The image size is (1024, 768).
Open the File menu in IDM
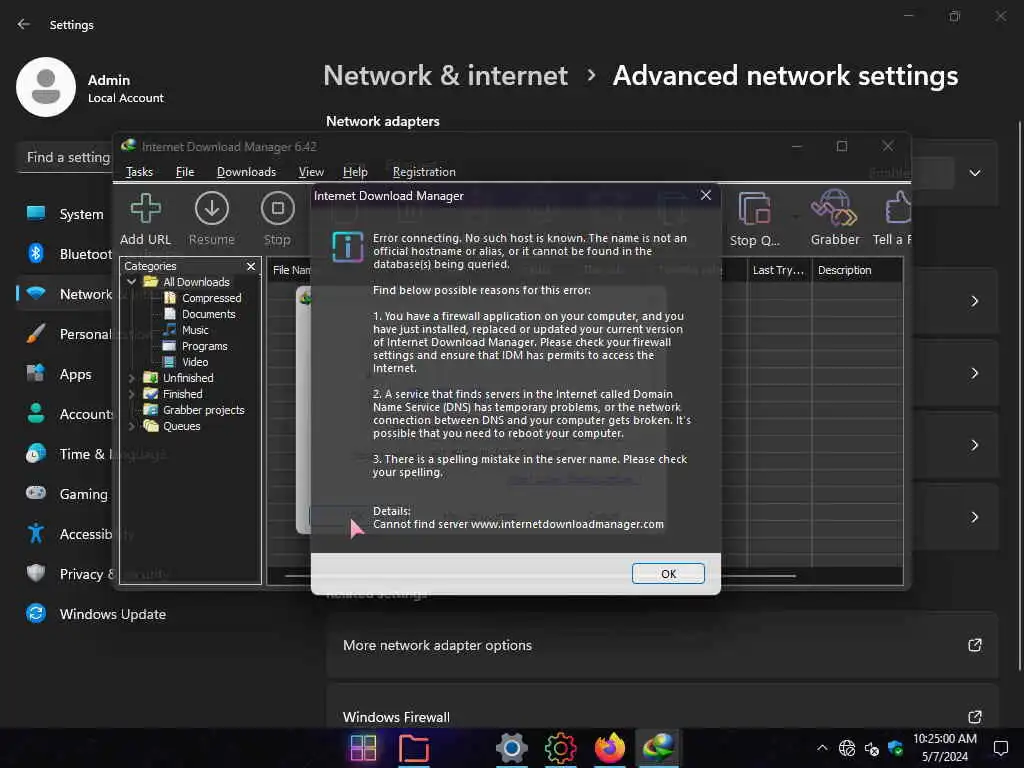(x=185, y=172)
